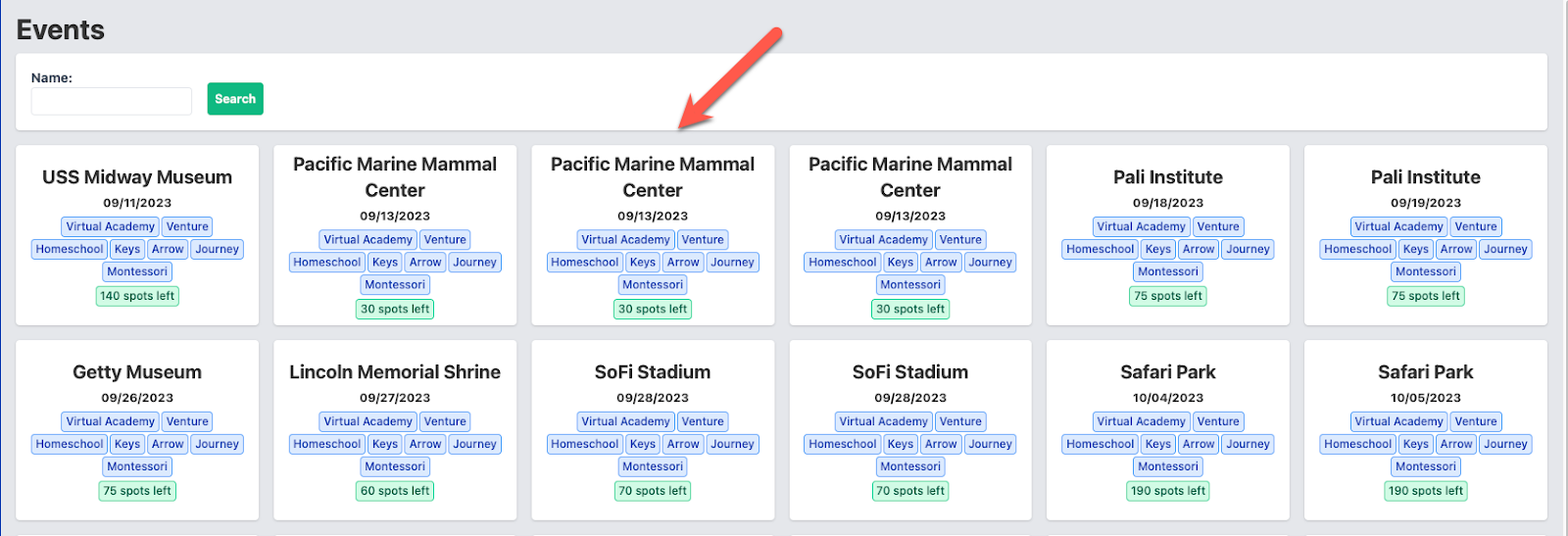
Task: Choose Homeschool tag on Lincoln Memorial Shrine card
Action: (x=327, y=444)
